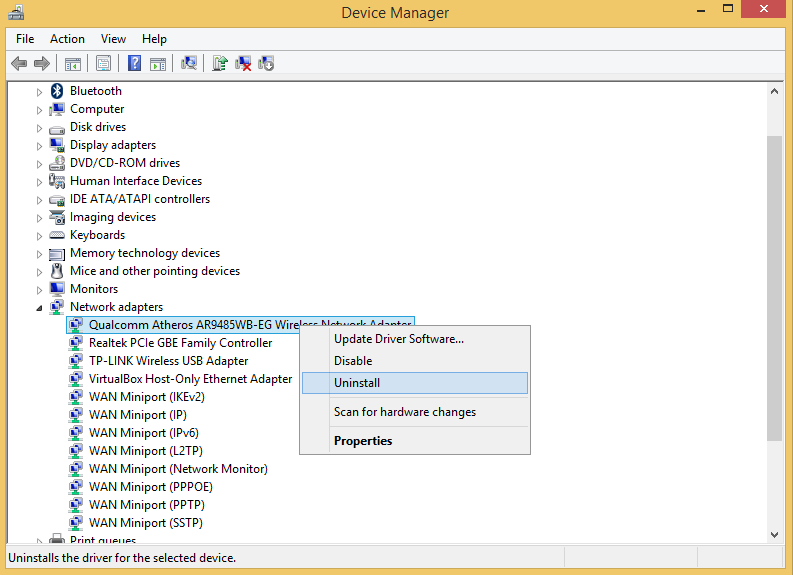Choose Properties from the context menu

click(415, 440)
